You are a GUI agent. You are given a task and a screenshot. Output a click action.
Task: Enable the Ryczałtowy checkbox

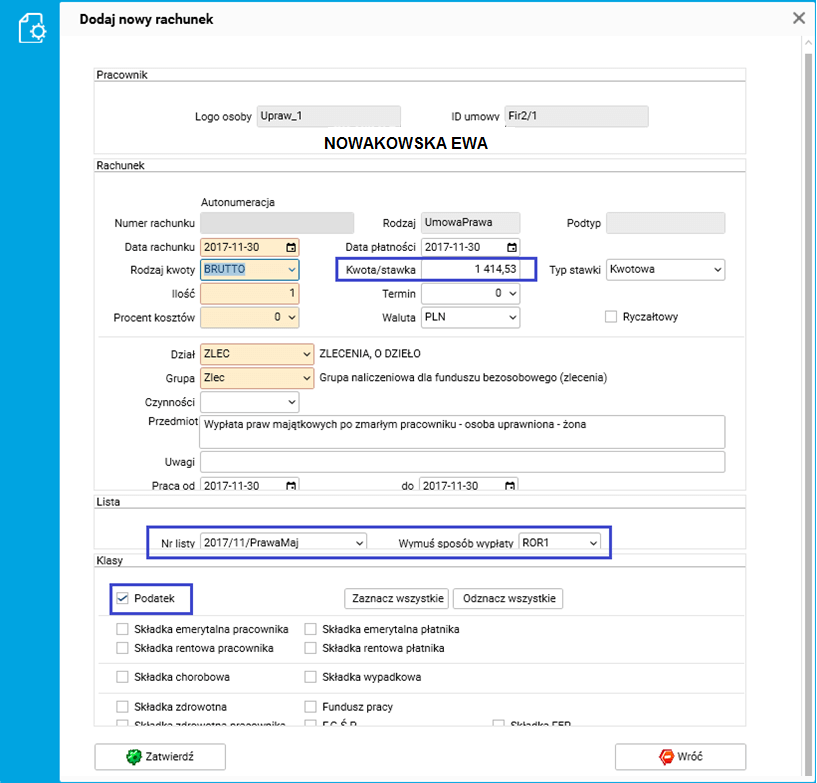[611, 317]
